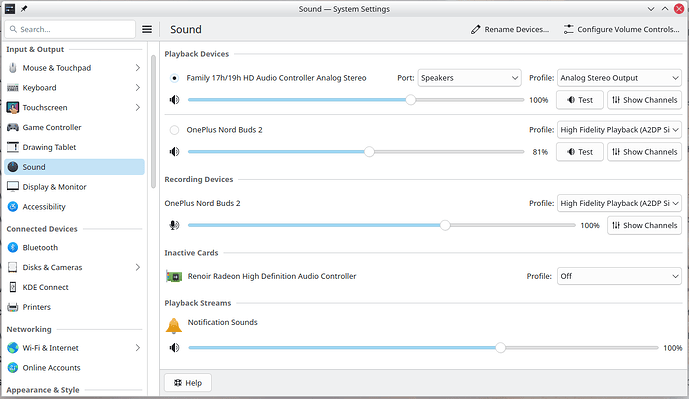Click the 81% volume value
The width and height of the screenshot is (689, 399).
pos(540,152)
